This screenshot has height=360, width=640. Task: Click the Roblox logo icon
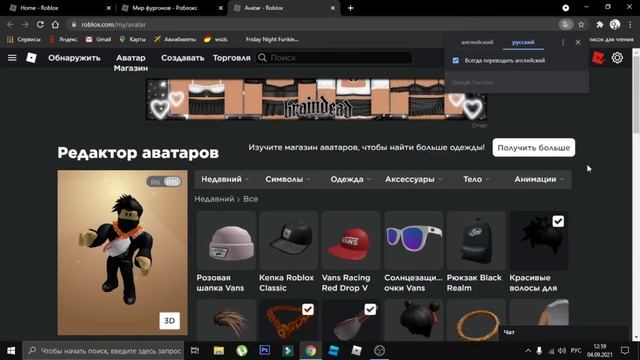pyautogui.click(x=31, y=58)
